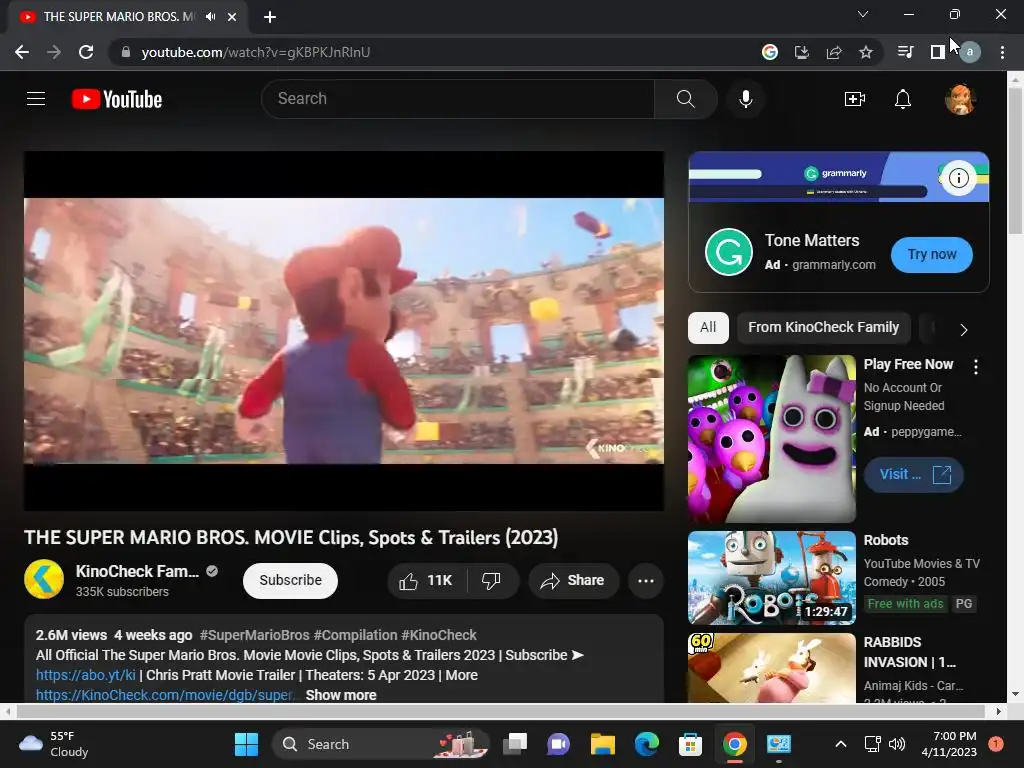Open the Chrome side panel

click(937, 52)
